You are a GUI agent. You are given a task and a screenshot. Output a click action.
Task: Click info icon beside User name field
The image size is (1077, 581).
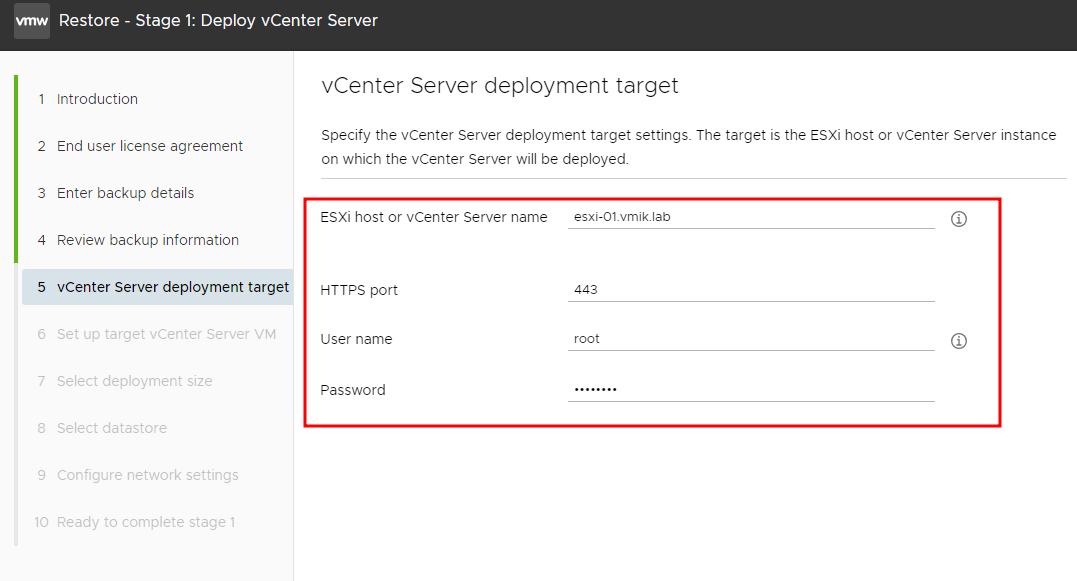pyautogui.click(x=958, y=341)
